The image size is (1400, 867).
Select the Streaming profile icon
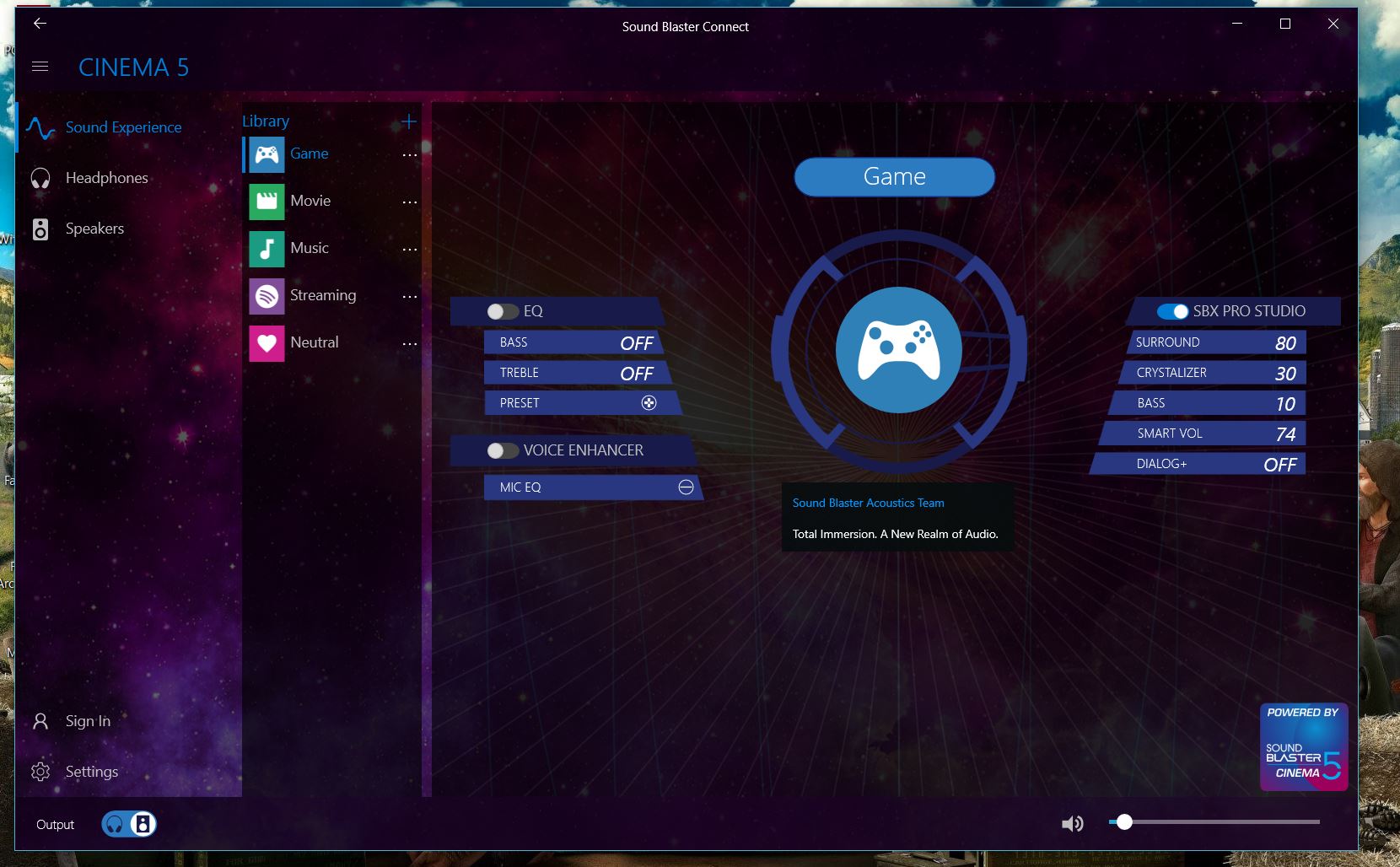[267, 296]
